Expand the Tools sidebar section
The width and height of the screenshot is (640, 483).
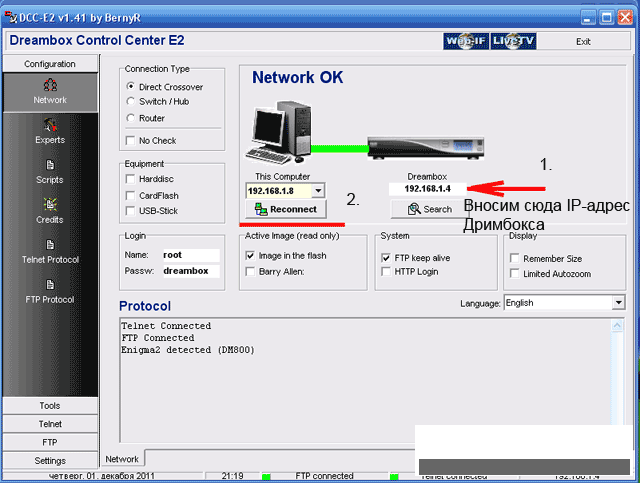49,406
